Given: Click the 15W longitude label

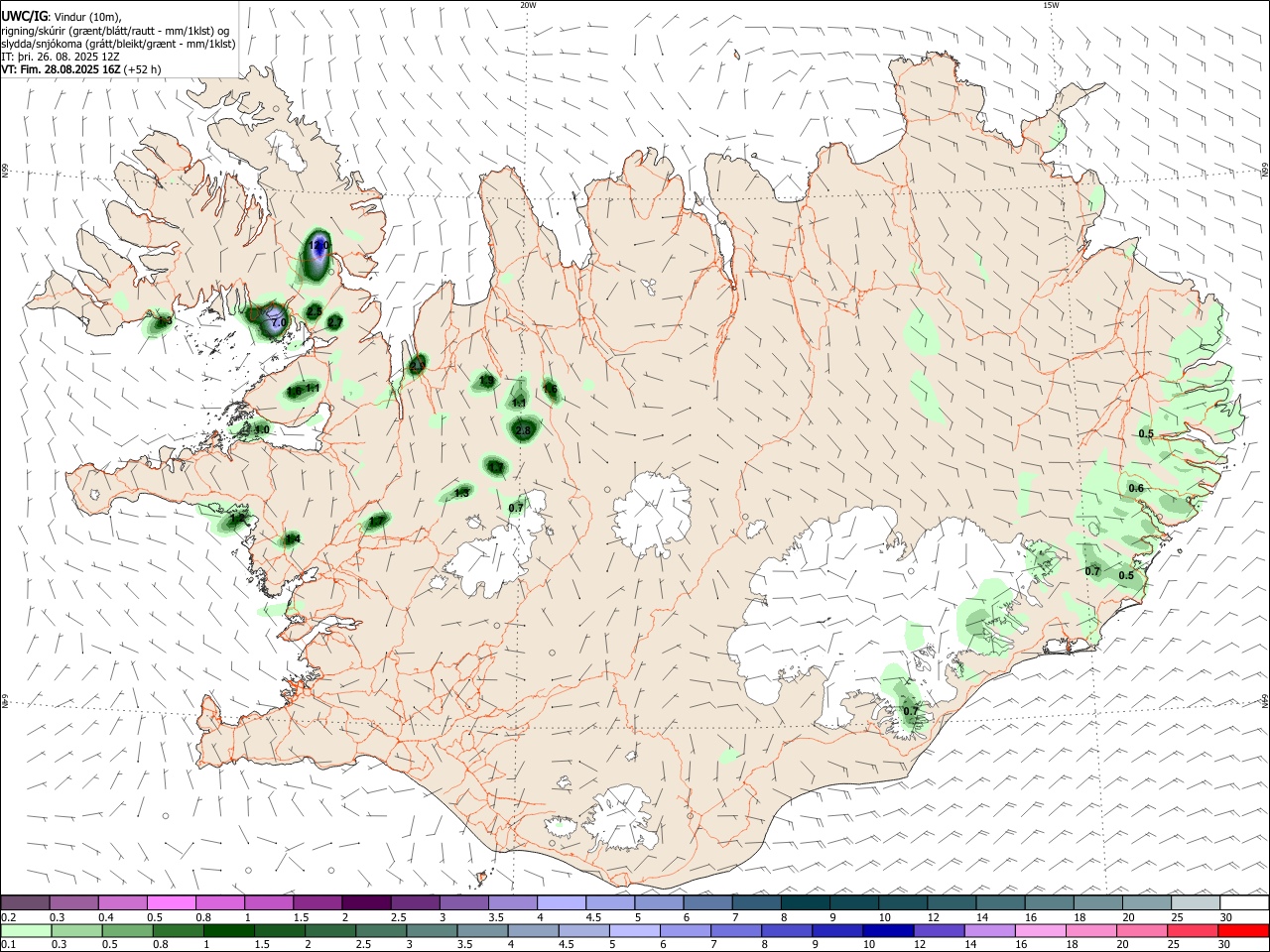Looking at the screenshot, I should click(1050, 5).
